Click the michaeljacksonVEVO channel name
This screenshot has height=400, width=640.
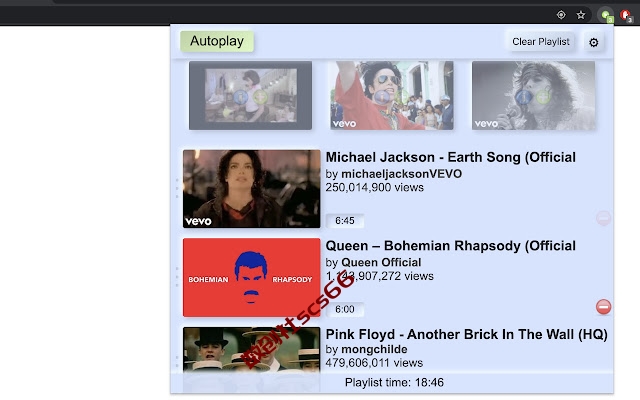tap(402, 174)
